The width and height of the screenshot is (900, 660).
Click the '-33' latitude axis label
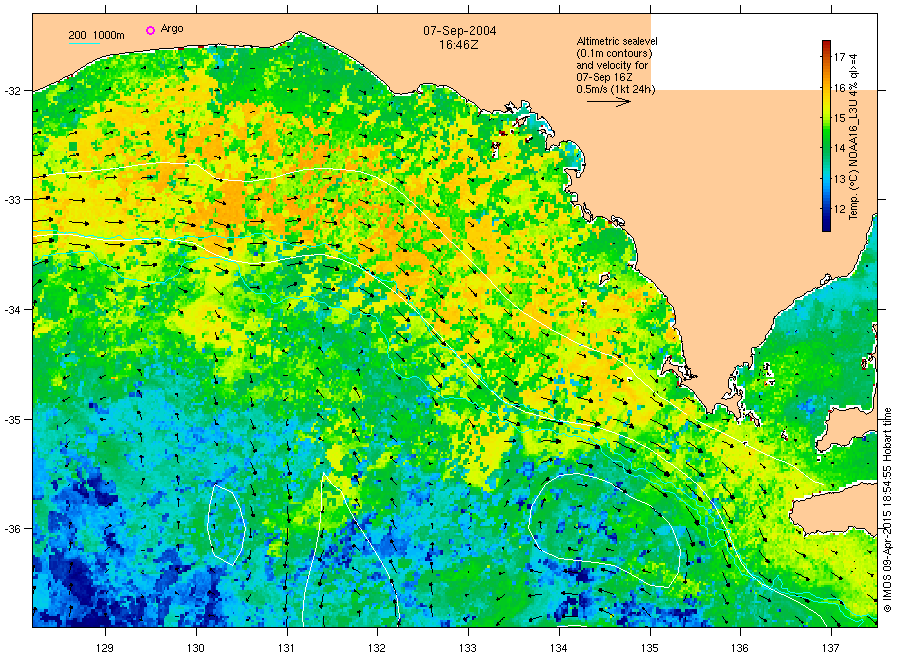coord(11,200)
